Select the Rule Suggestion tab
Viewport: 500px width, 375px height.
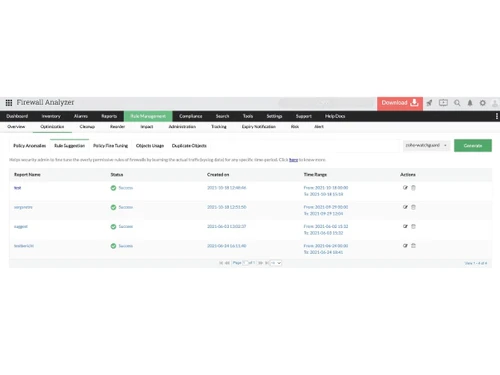pos(69,146)
